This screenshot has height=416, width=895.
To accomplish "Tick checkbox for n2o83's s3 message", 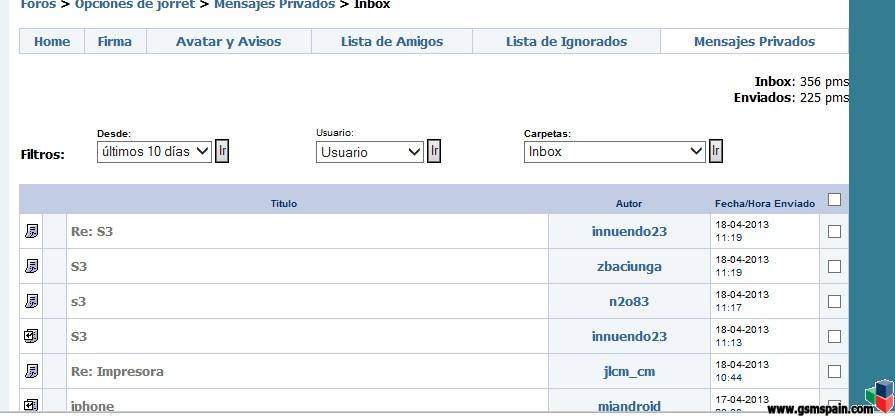I will point(834,301).
